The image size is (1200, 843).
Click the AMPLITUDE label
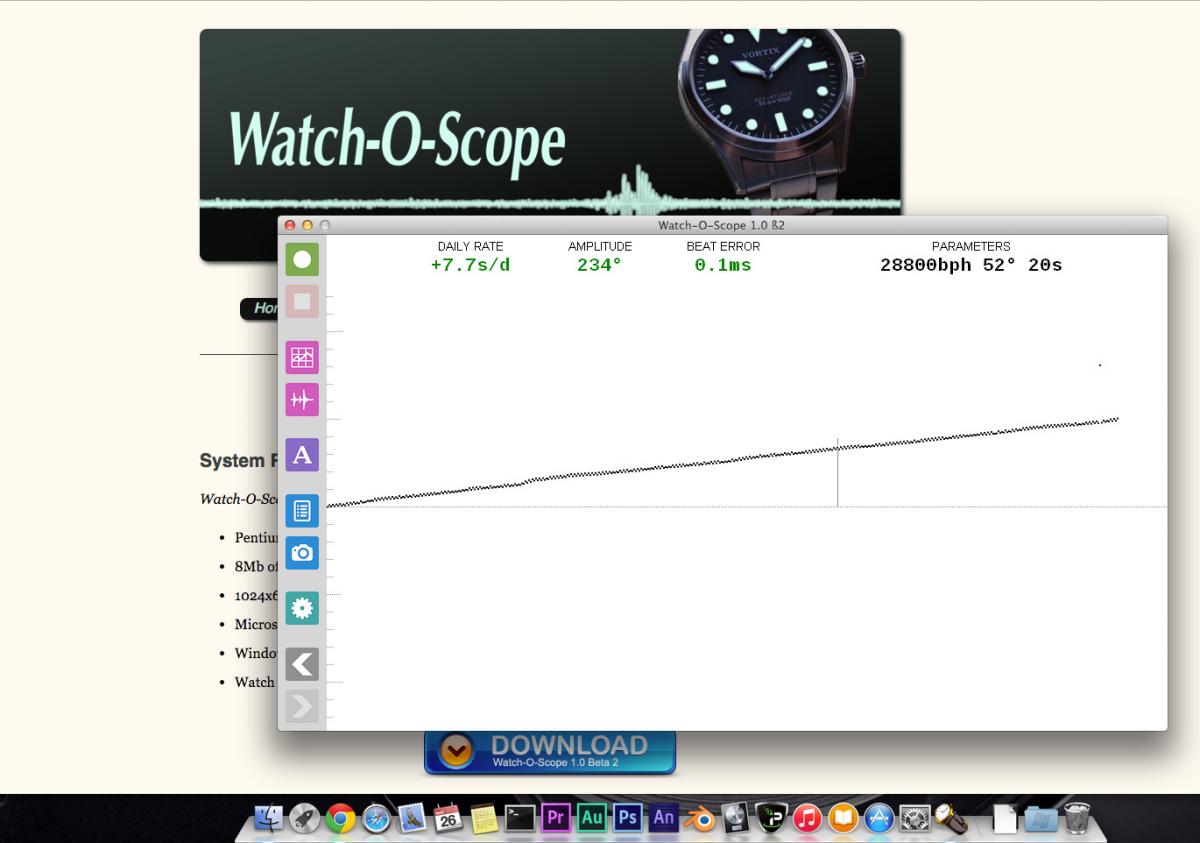pyautogui.click(x=600, y=246)
